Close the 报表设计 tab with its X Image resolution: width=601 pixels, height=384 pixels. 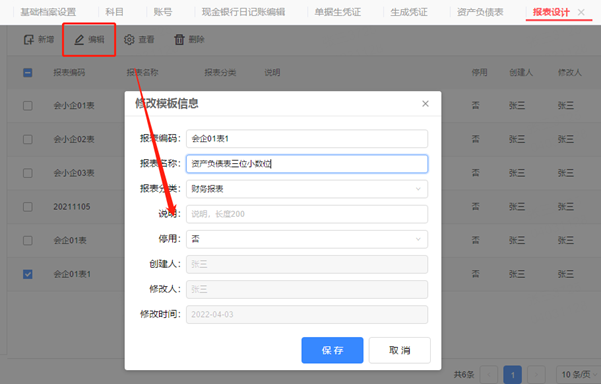point(581,12)
